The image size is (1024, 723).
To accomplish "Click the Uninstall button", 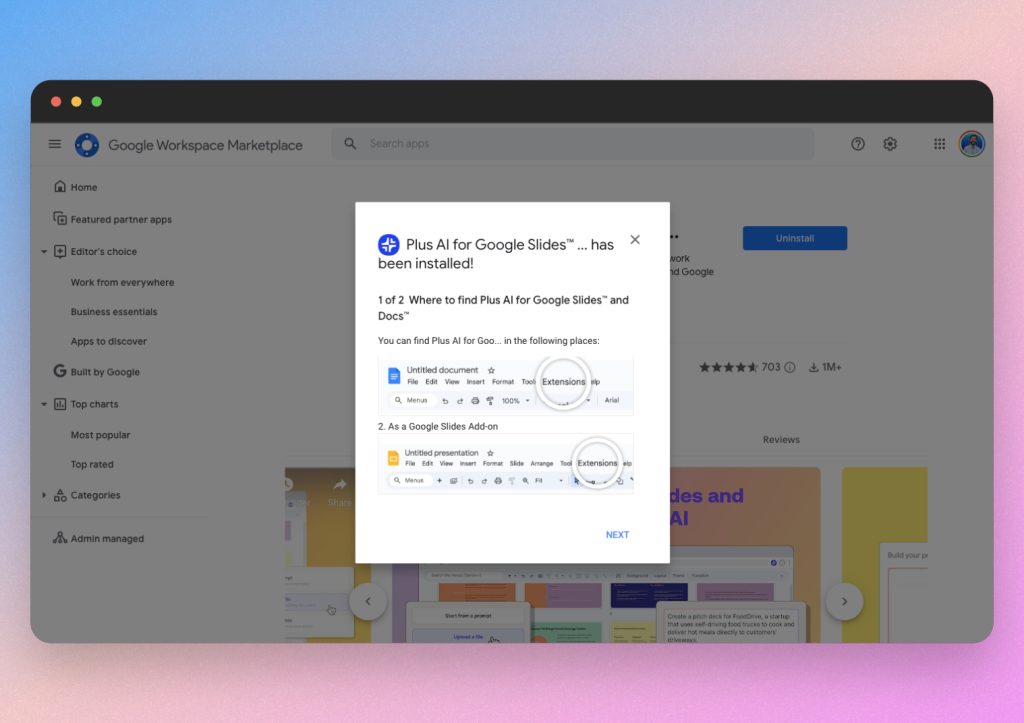I will point(795,238).
